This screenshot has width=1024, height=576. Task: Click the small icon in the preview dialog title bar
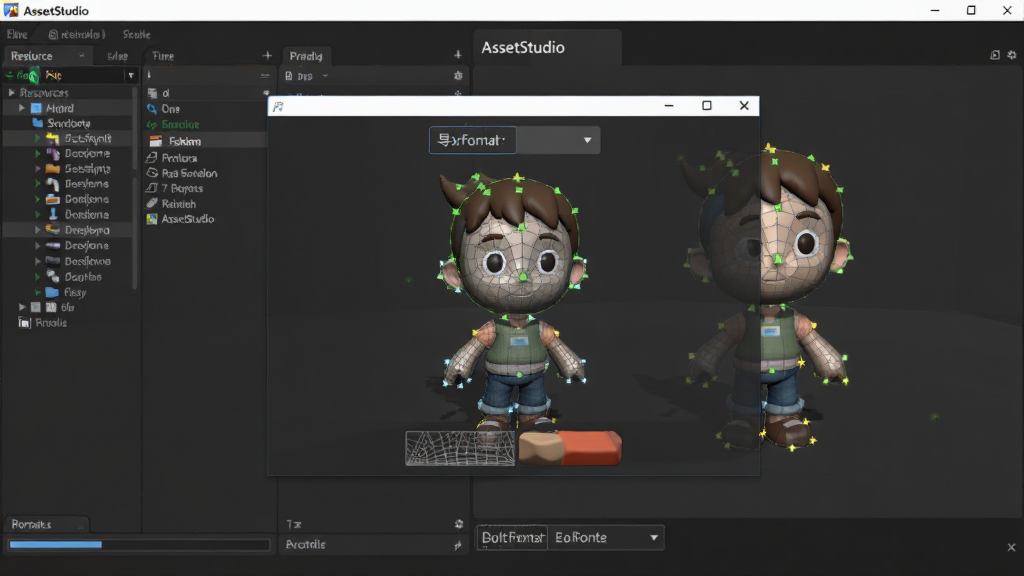278,106
